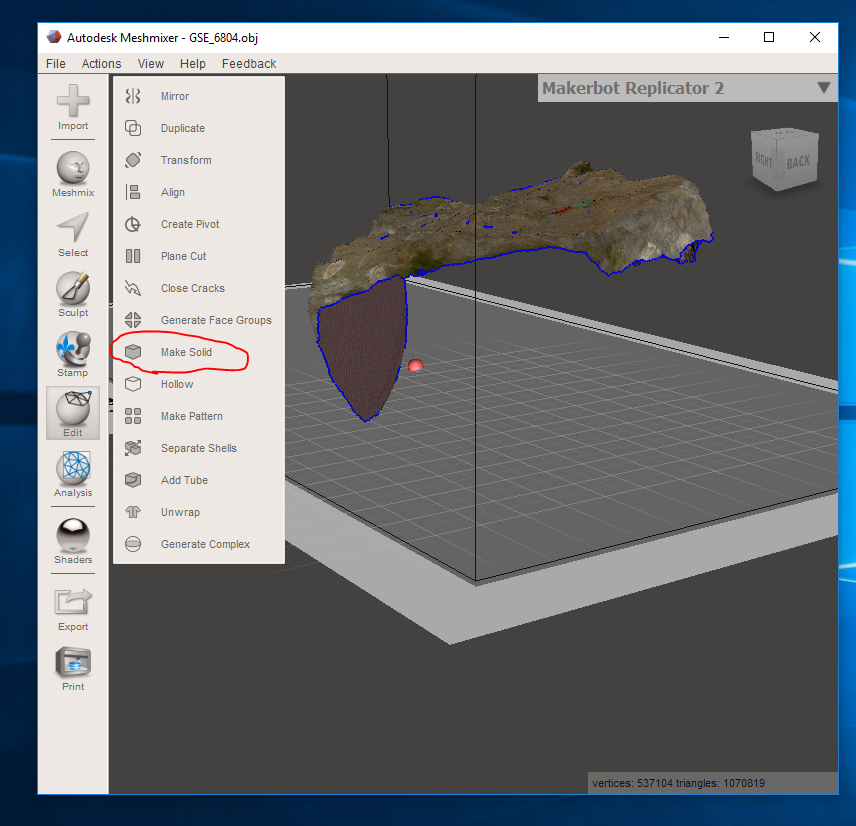
Task: Maximize the Meshmixer window
Action: [x=769, y=37]
